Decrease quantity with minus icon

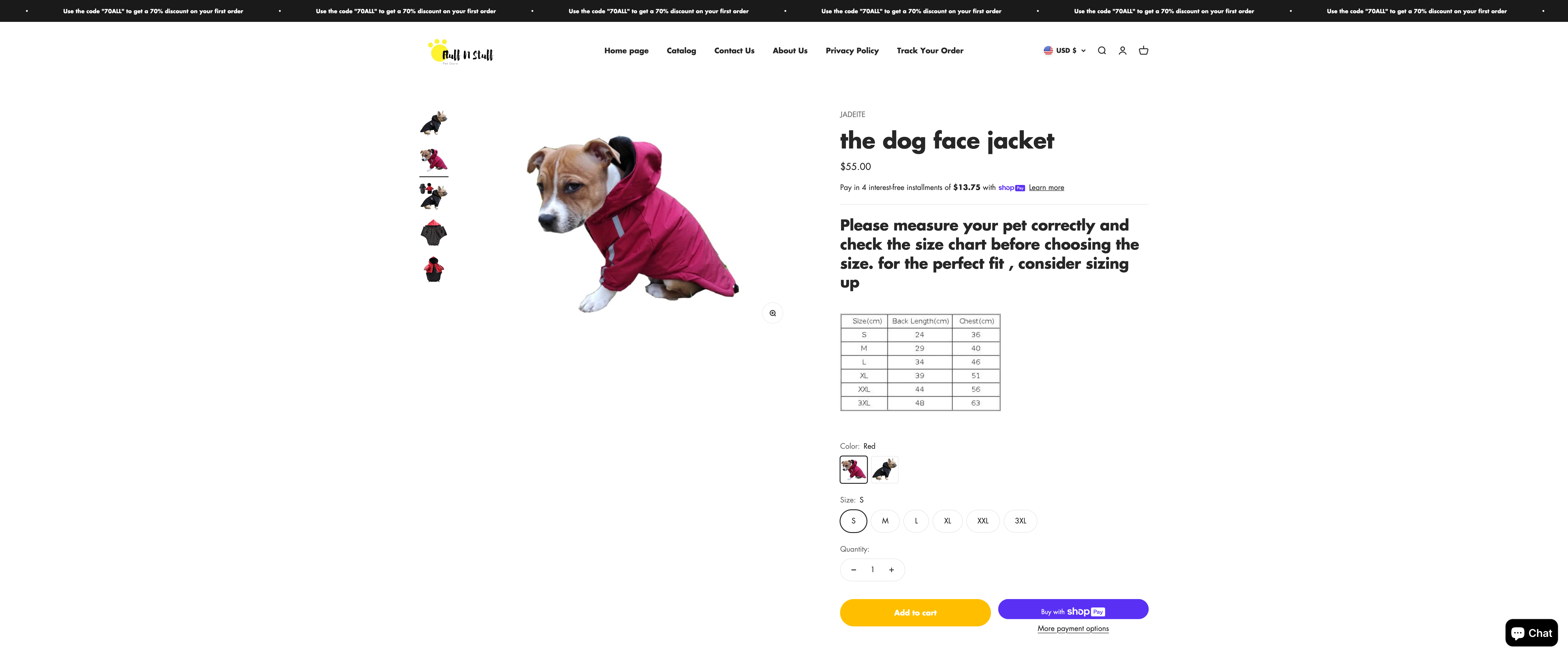click(x=853, y=570)
